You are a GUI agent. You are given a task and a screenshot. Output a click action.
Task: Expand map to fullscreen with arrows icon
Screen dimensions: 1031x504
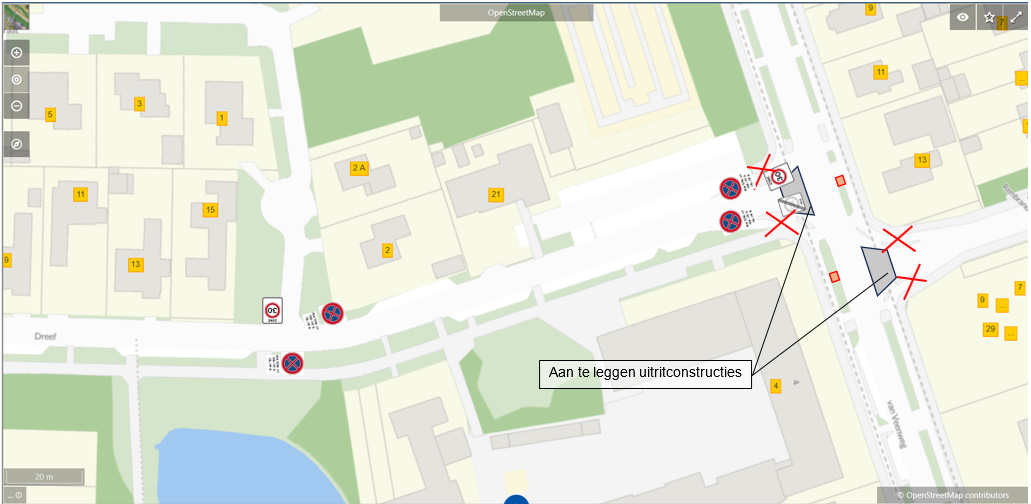(x=1016, y=17)
